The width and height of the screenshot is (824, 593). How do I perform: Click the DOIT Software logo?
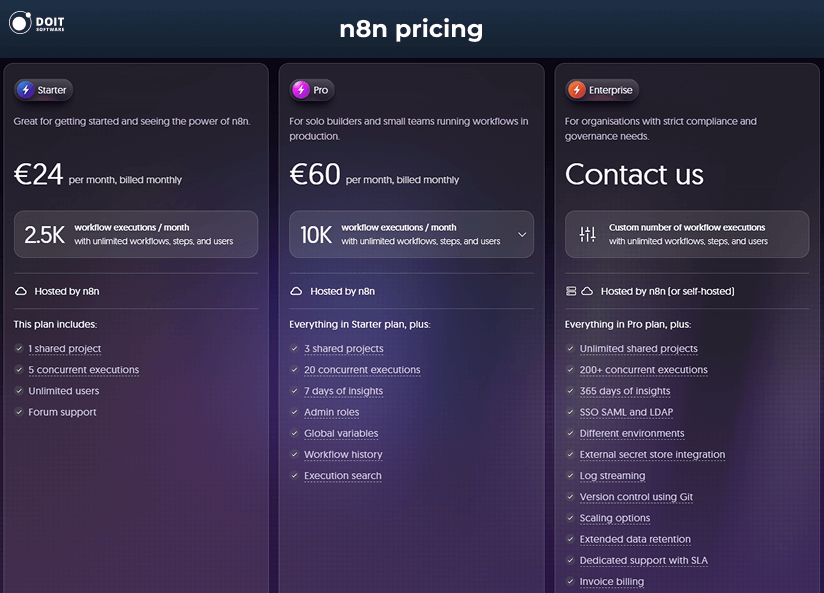[x=35, y=22]
